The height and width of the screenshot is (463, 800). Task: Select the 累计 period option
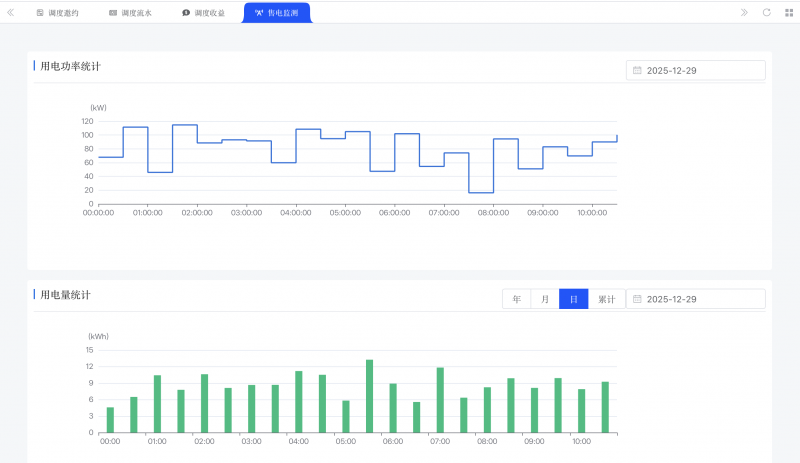(606, 299)
